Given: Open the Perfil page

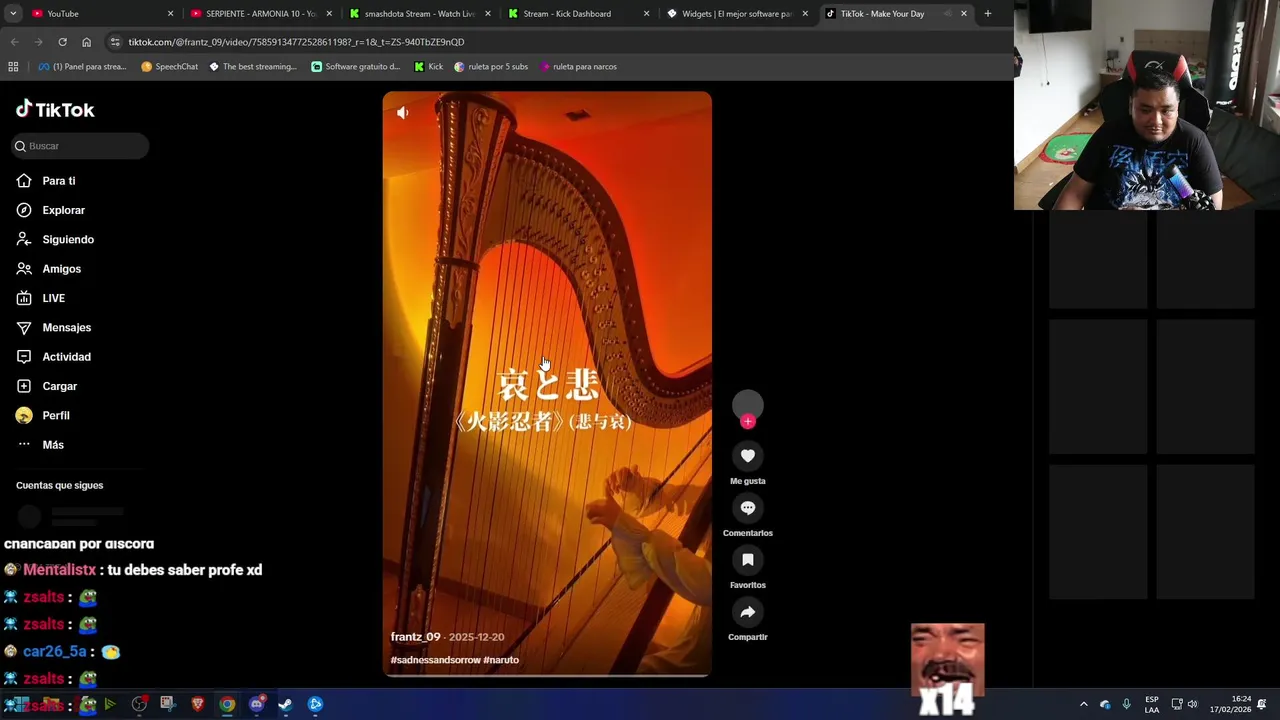Looking at the screenshot, I should [x=55, y=415].
